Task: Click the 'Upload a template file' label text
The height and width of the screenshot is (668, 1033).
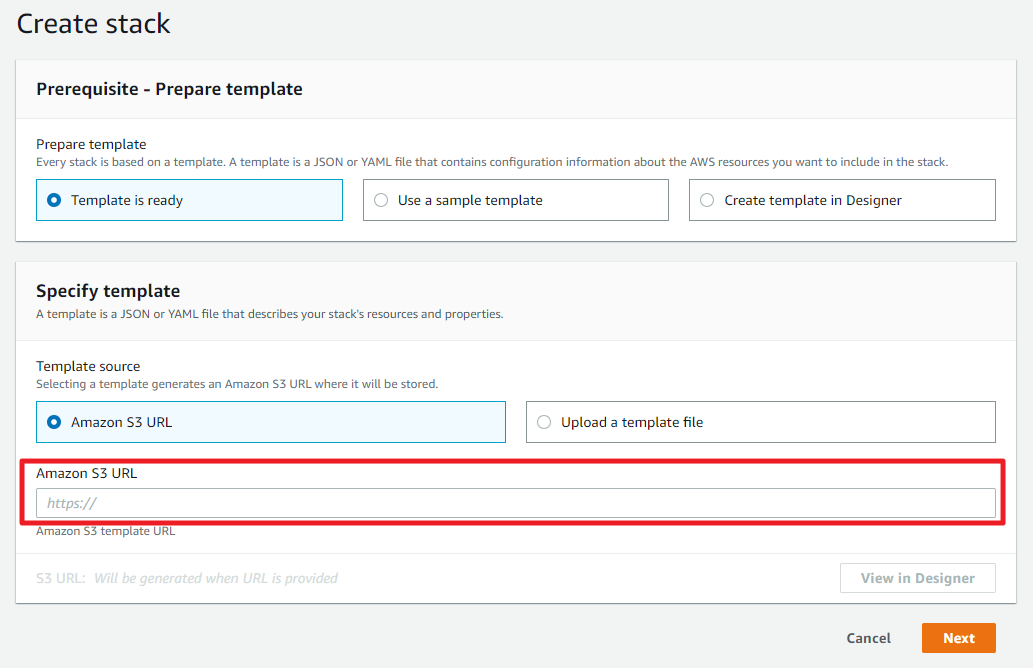Action: [632, 422]
